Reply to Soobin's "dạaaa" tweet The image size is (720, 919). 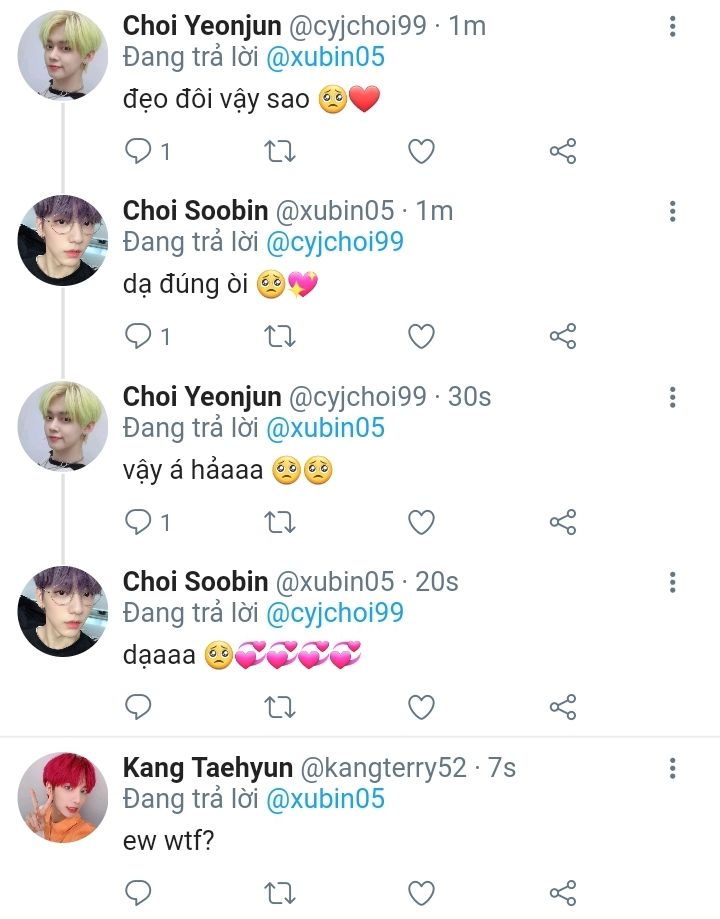pos(138,707)
